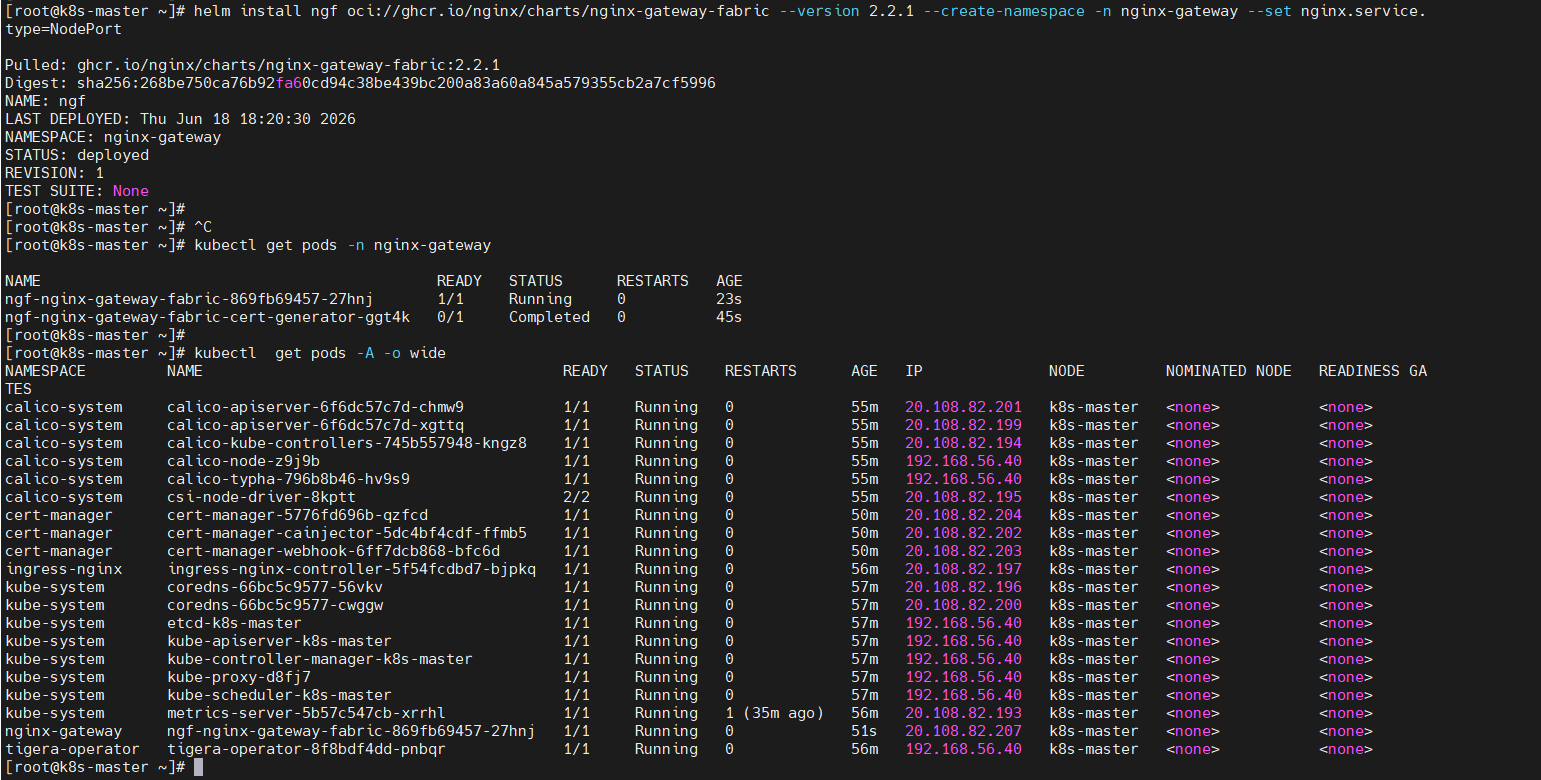Click the magenta 'None' test suite value
The height and width of the screenshot is (780, 1541).
point(130,191)
